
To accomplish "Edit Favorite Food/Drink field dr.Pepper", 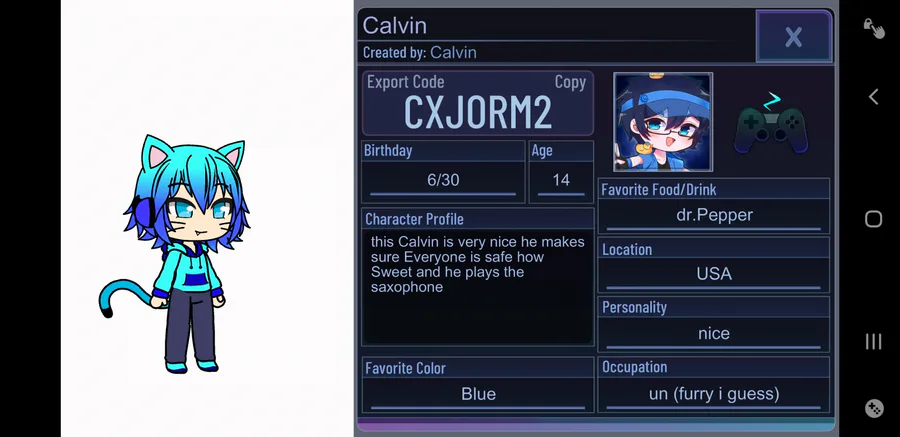I will pos(713,215).
